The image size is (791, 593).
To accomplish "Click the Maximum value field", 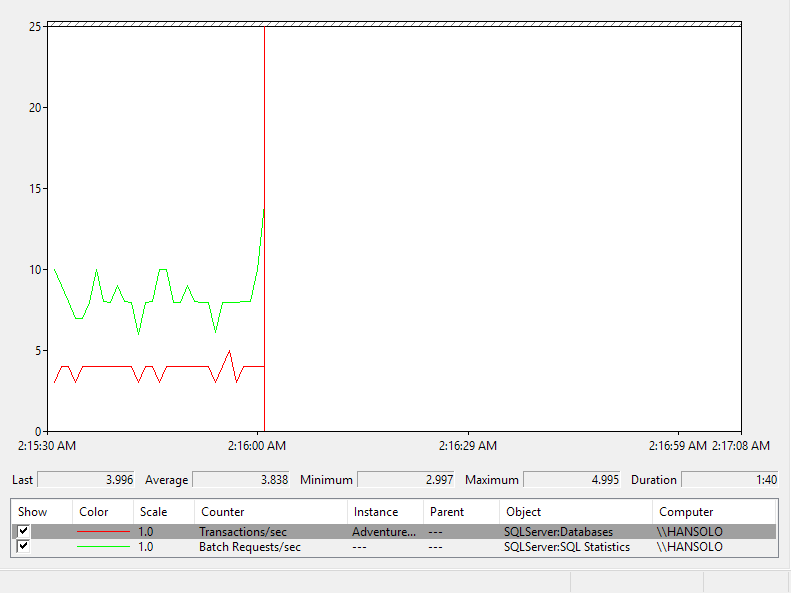I will point(572,480).
